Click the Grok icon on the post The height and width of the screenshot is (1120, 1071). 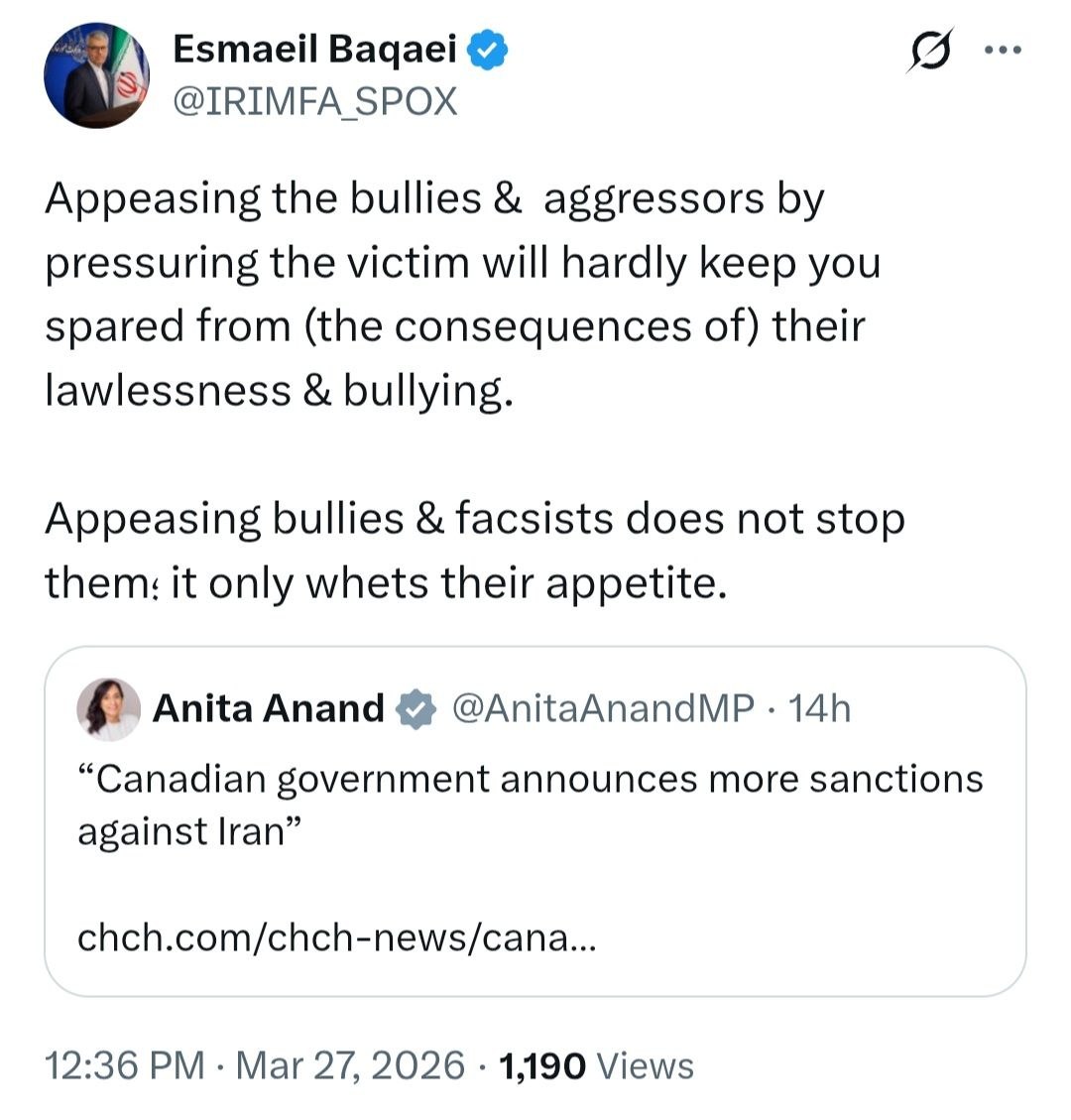point(929,52)
